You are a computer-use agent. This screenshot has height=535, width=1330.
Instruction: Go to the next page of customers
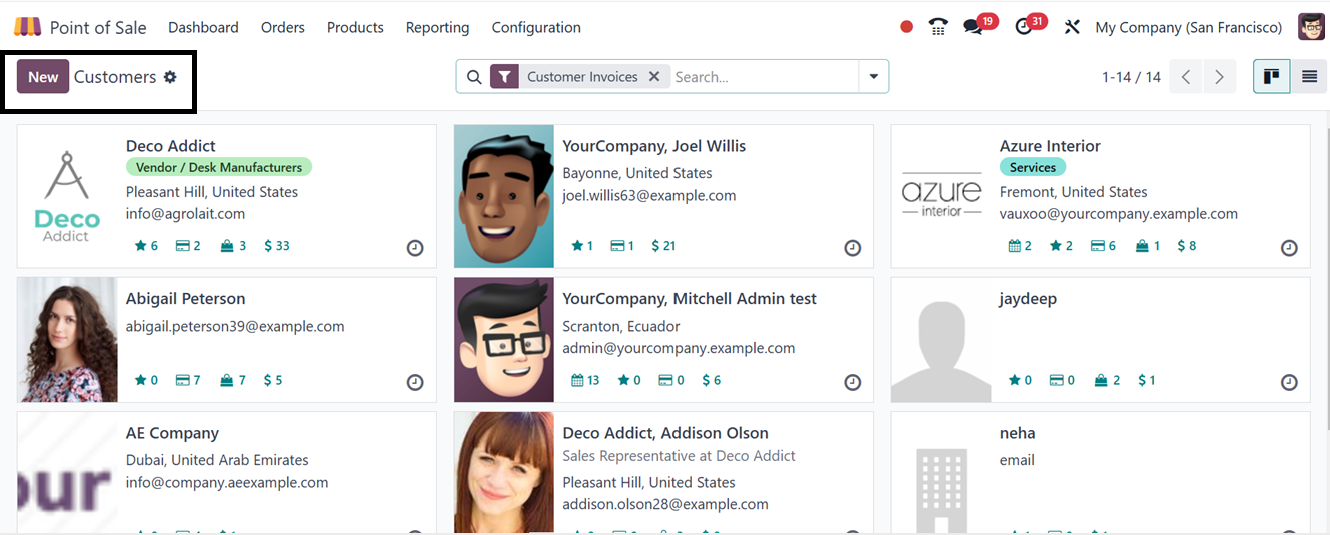coord(1219,77)
